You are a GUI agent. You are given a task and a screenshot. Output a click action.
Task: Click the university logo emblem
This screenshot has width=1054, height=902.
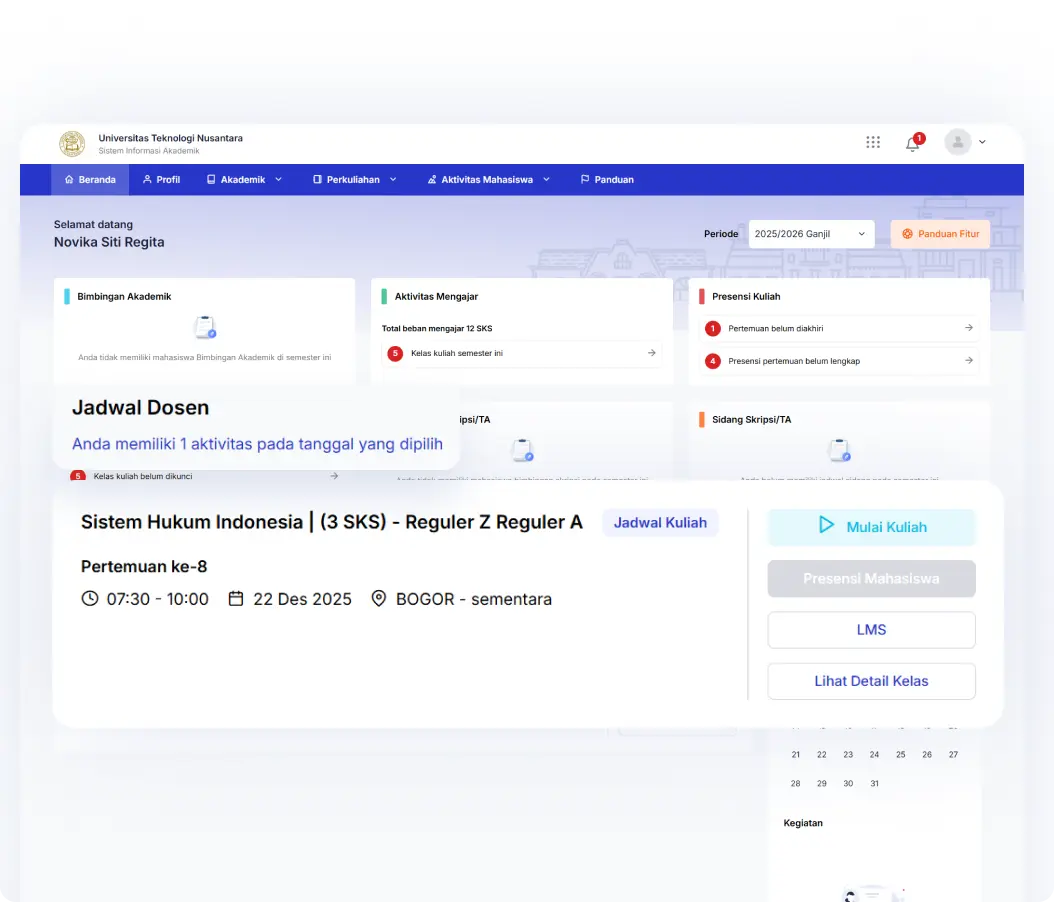tap(72, 143)
